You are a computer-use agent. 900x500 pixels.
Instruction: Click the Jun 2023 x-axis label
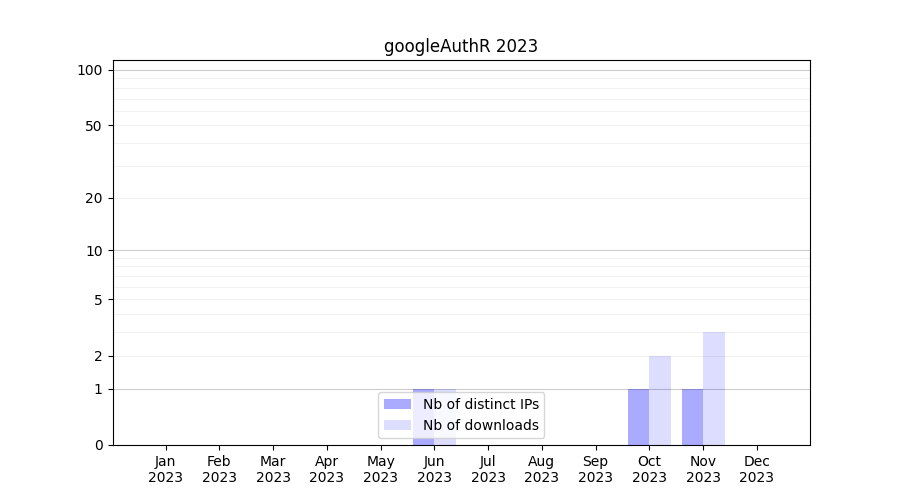434,469
